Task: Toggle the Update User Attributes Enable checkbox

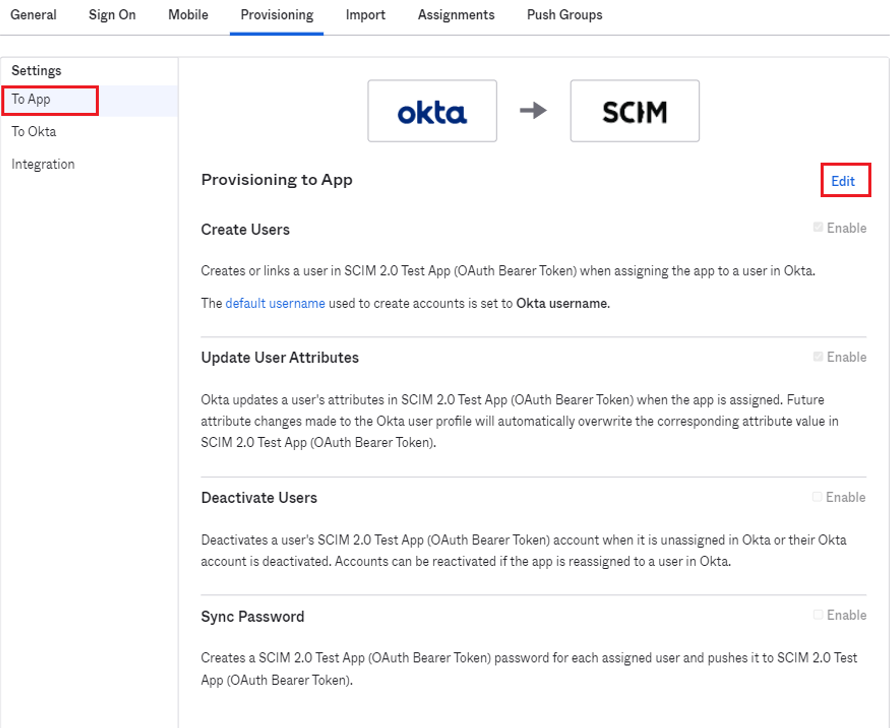Action: (x=818, y=356)
